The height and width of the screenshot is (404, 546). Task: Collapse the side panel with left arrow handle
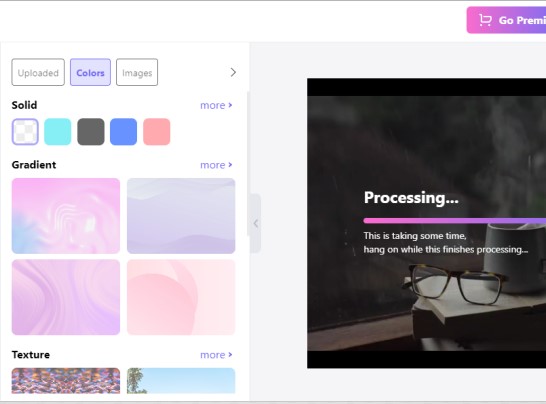pyautogui.click(x=256, y=223)
